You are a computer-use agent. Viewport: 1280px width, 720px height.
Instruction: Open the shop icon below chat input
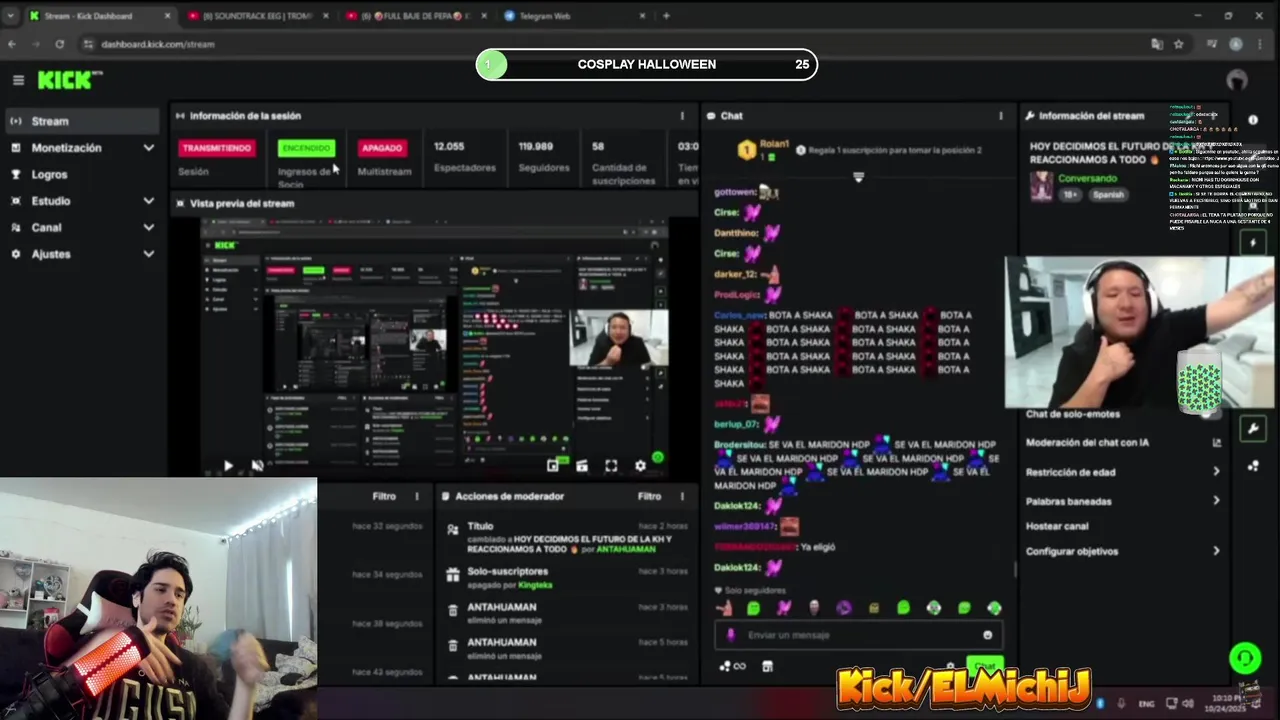[x=767, y=666]
